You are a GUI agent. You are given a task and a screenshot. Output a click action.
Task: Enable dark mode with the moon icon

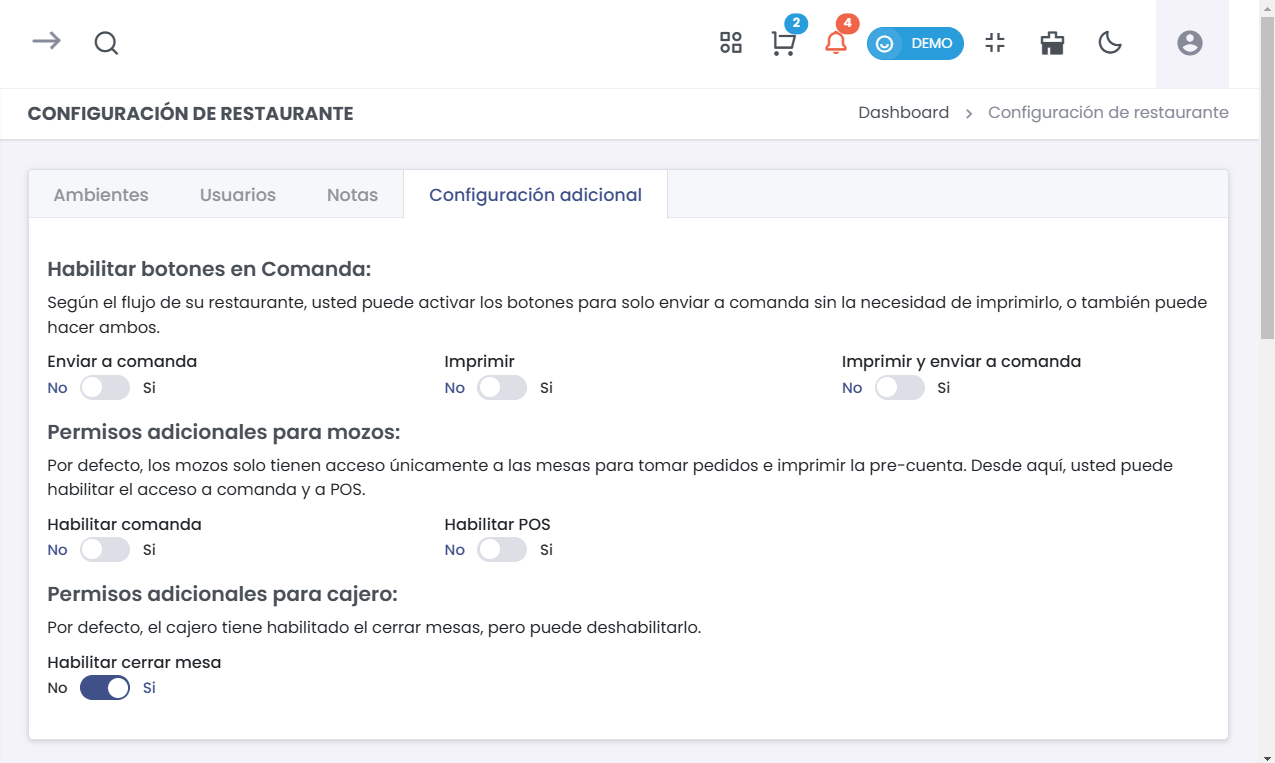point(1110,44)
